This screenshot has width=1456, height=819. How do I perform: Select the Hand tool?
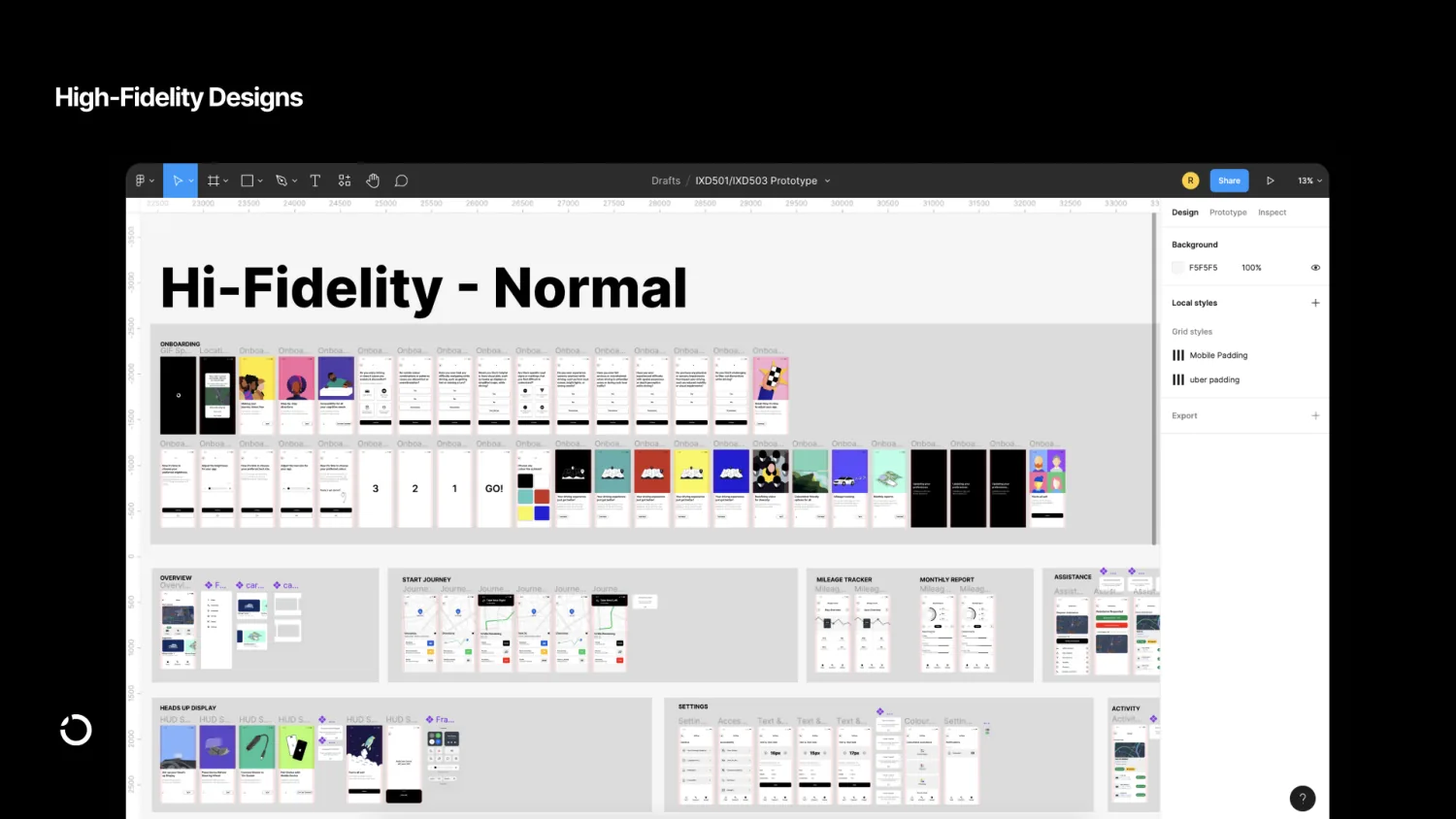[x=373, y=180]
